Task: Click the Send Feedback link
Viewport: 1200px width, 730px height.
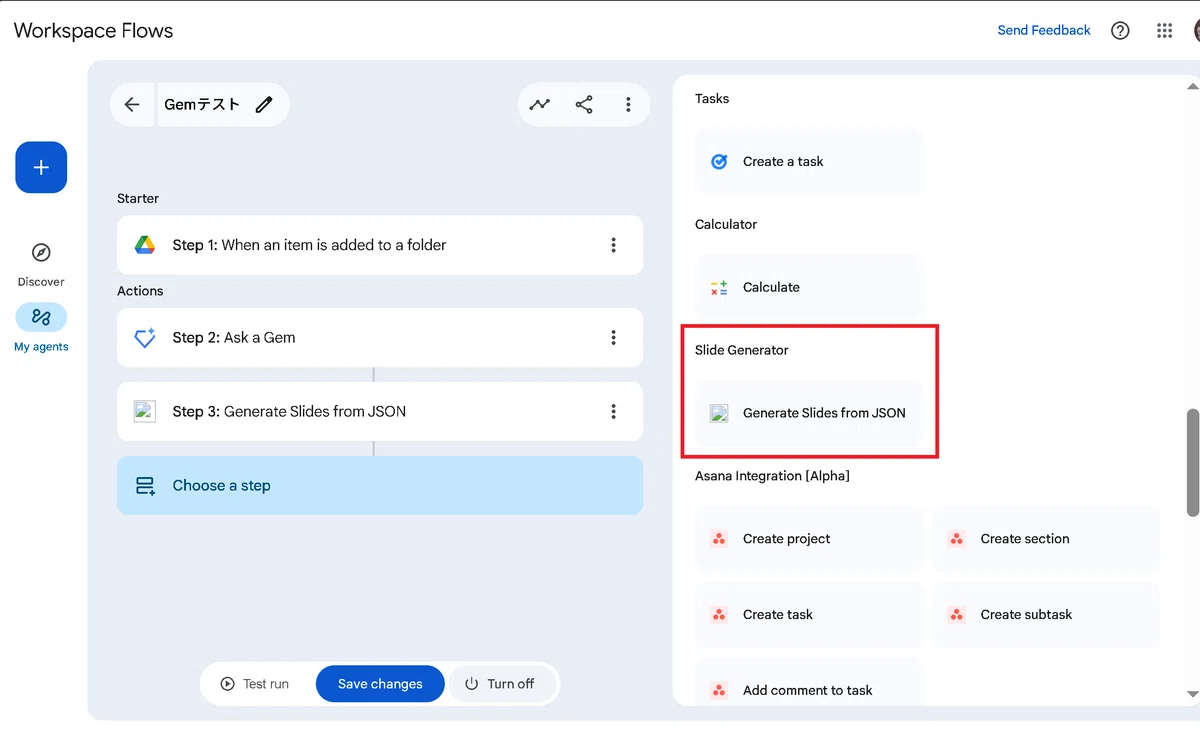Action: 1044,30
